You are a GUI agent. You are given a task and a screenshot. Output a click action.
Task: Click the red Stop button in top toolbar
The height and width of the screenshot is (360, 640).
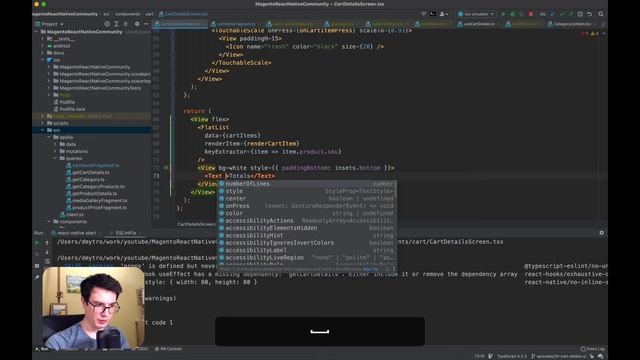coord(531,14)
